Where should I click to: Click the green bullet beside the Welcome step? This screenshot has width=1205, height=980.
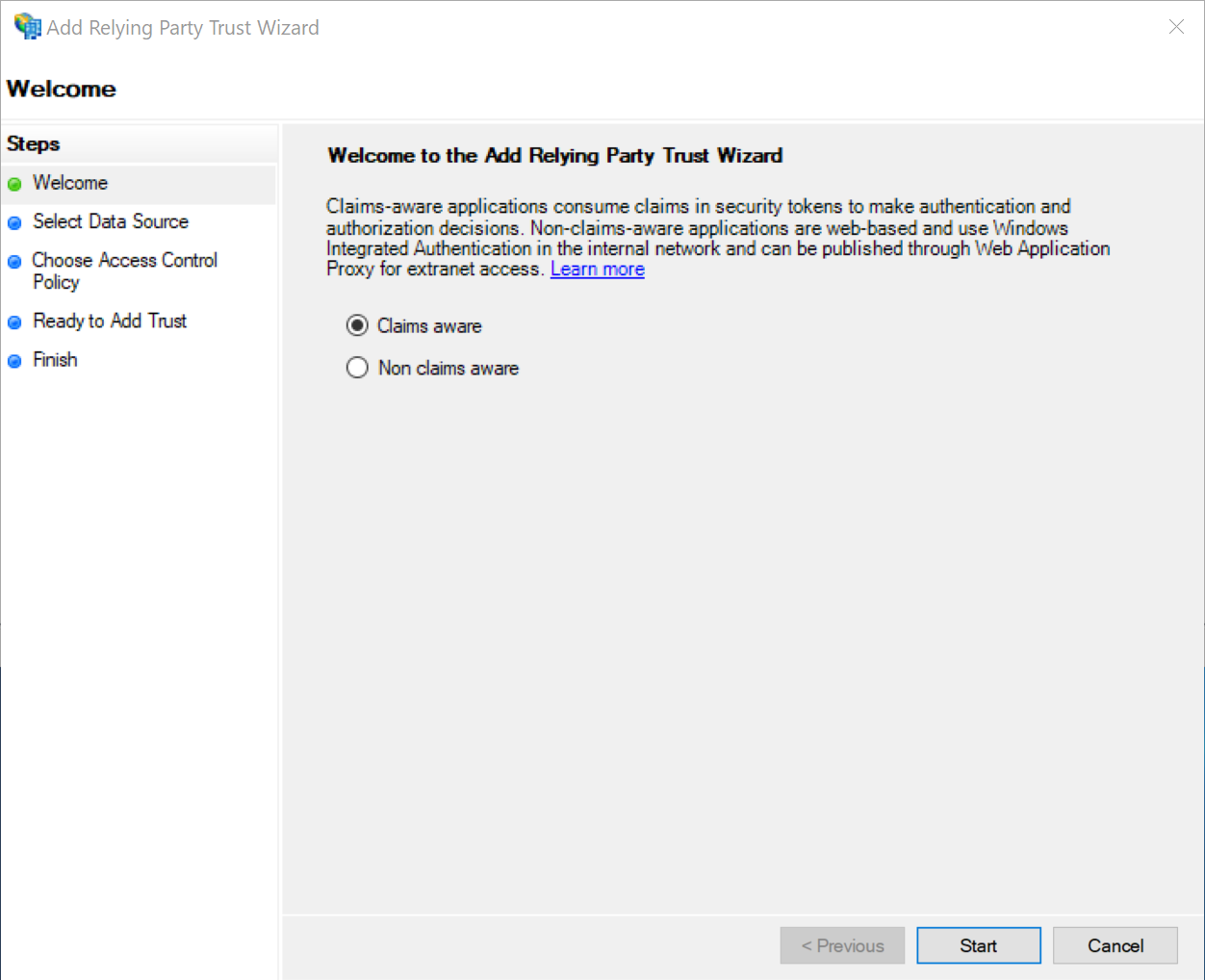pos(14,184)
